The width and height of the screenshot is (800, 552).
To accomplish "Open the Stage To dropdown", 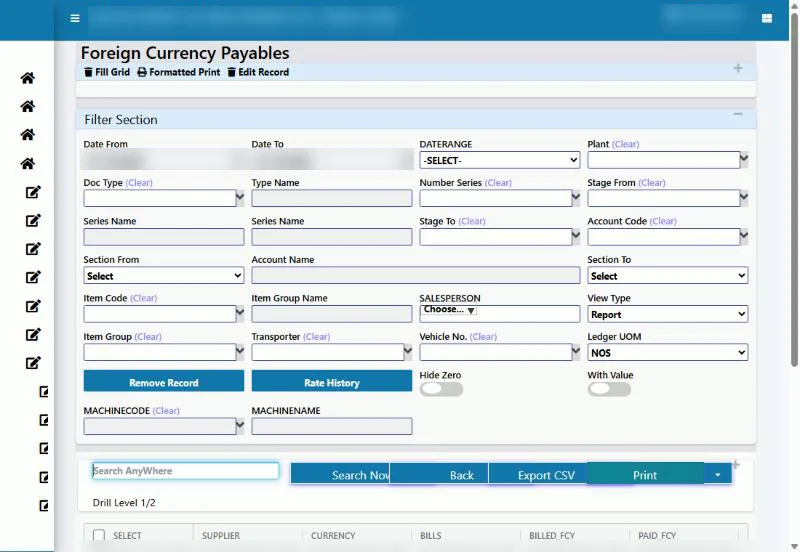I will [576, 236].
